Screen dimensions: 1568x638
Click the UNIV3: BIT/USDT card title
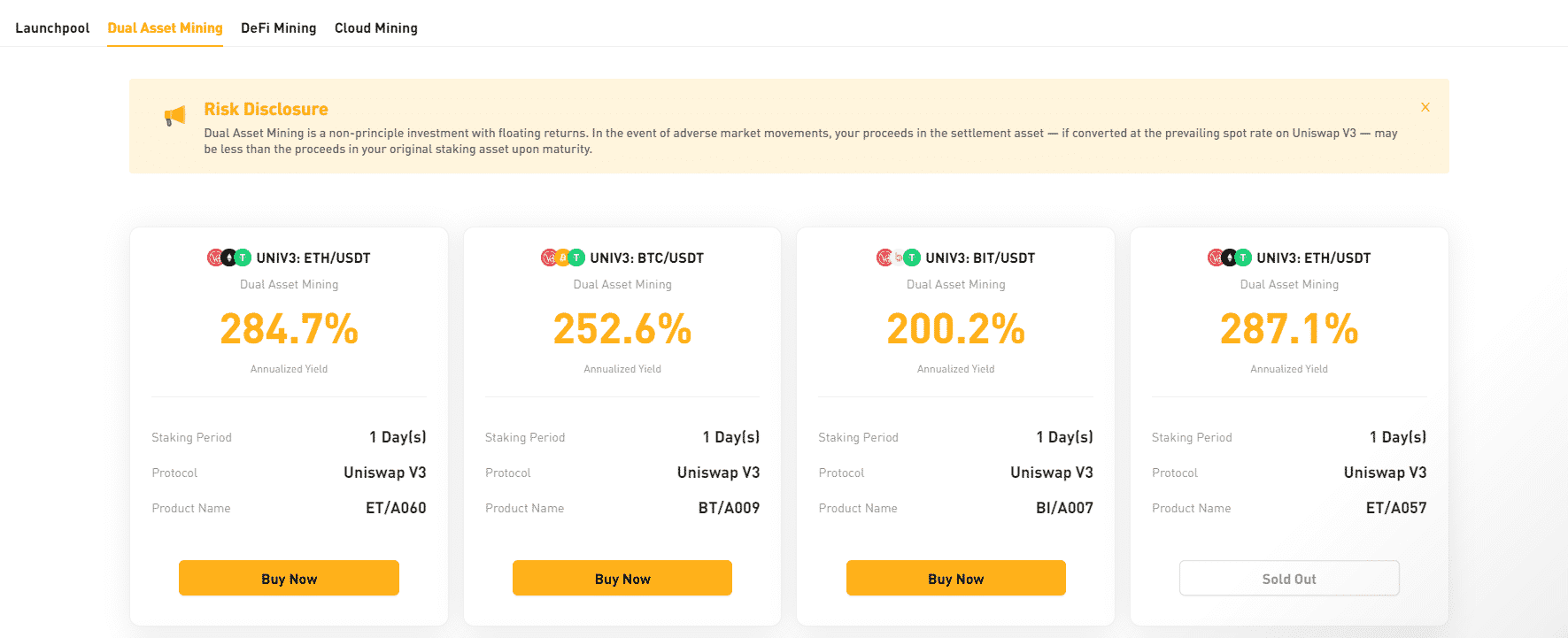pos(980,258)
